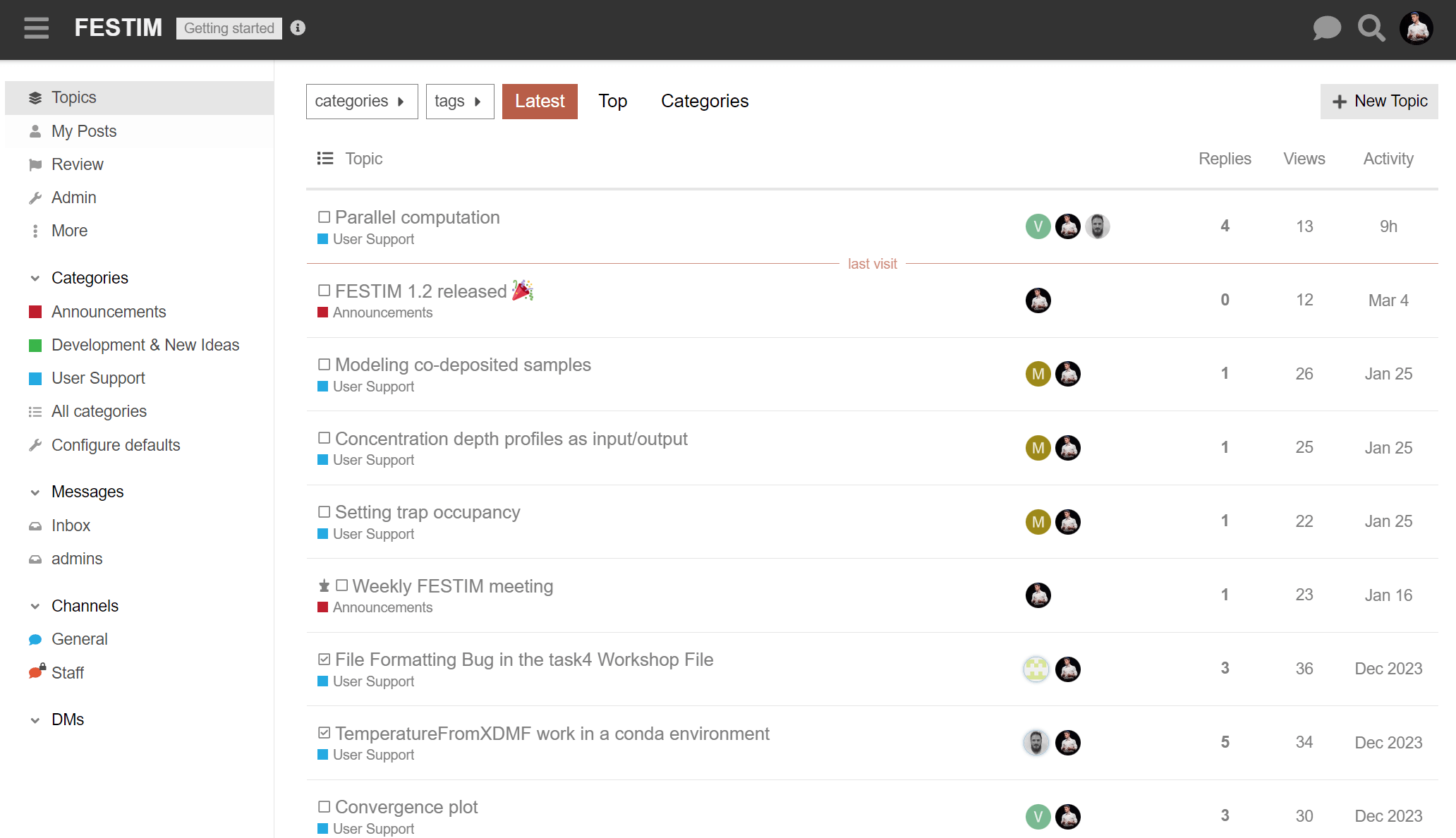Click the Review flag item
Screen dimensions: 1456x838
tap(77, 164)
